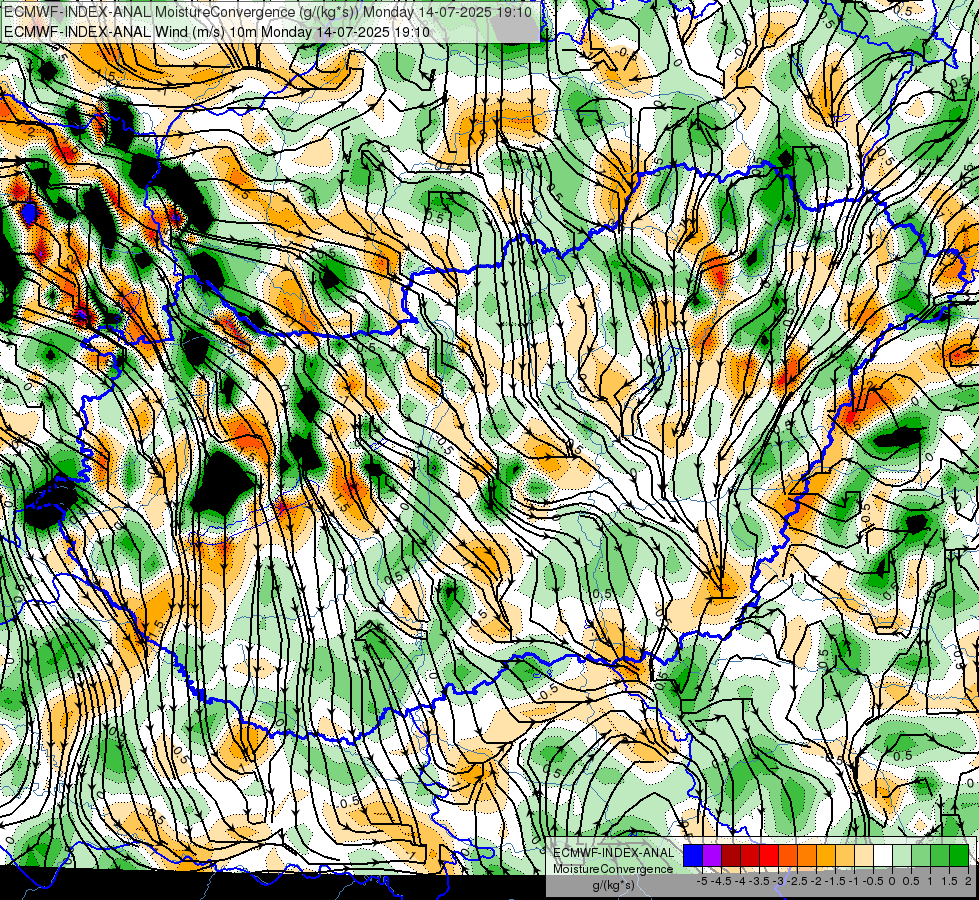979x900 pixels.
Task: Click the legend label ECMWF-INDEX-ANAL
Action: tap(613, 853)
